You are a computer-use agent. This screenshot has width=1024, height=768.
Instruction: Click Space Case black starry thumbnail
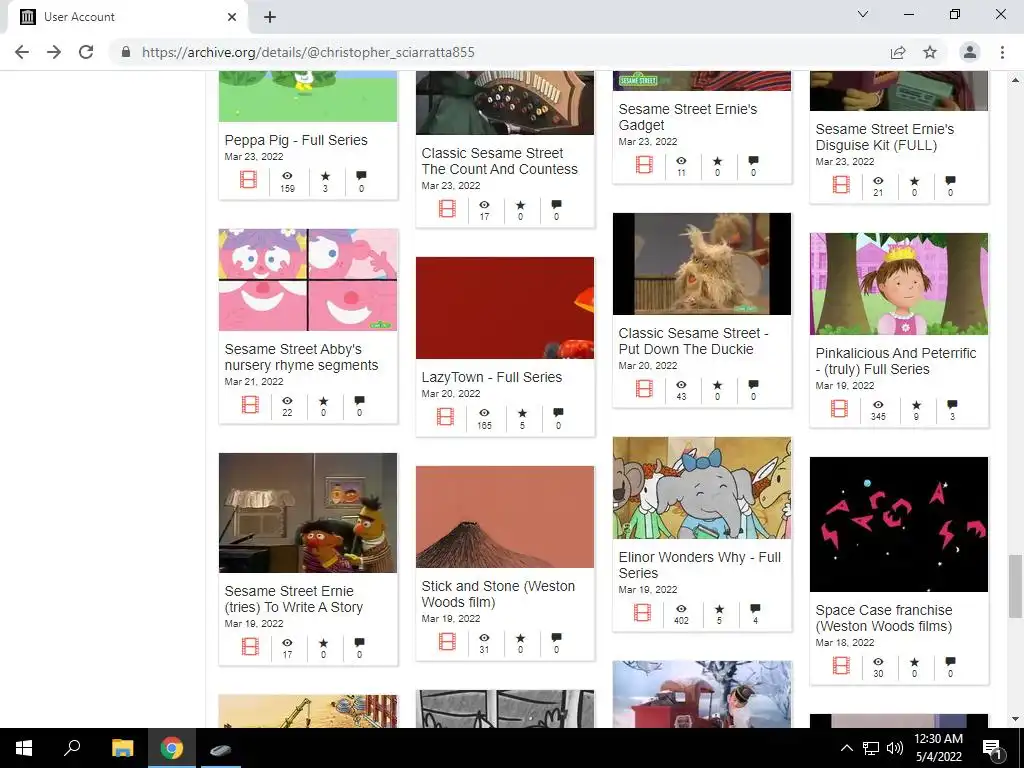[x=899, y=524]
